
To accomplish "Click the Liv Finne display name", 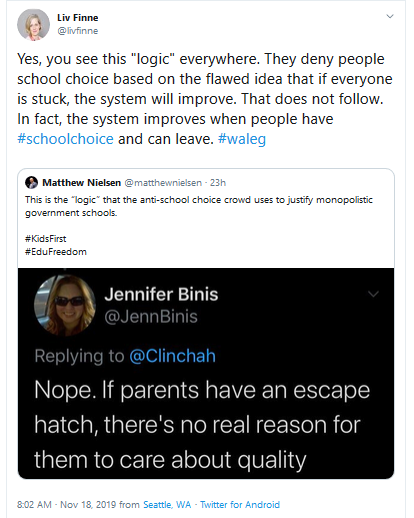I will coord(78,18).
